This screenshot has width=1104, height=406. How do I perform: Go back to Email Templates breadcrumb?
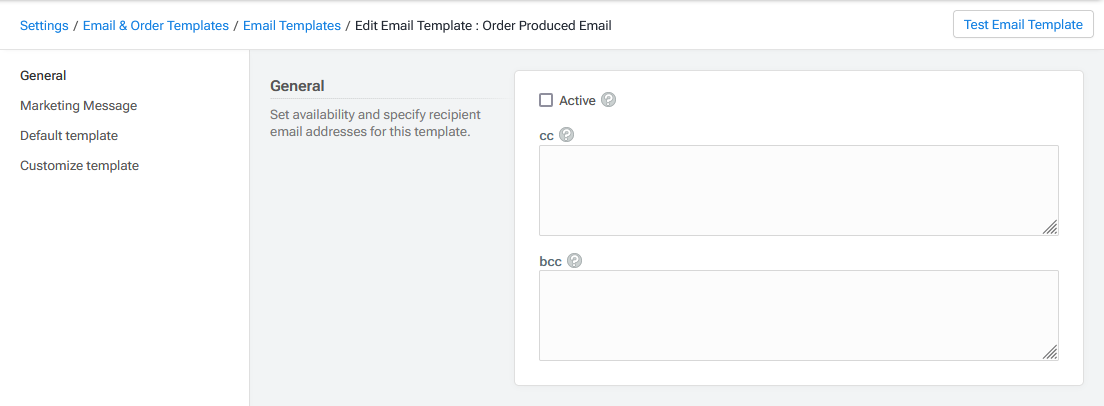(291, 25)
